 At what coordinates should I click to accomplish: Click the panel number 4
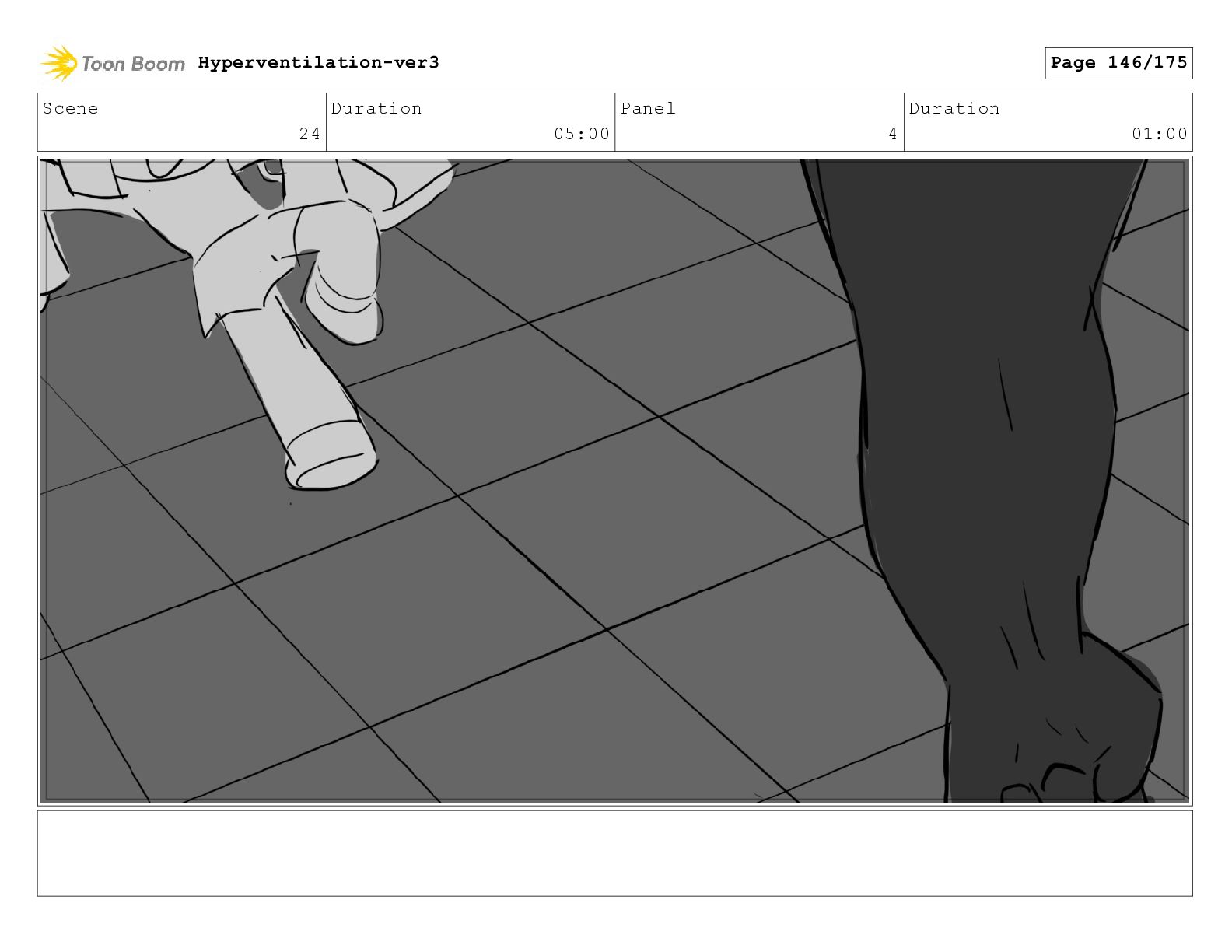pyautogui.click(x=893, y=134)
